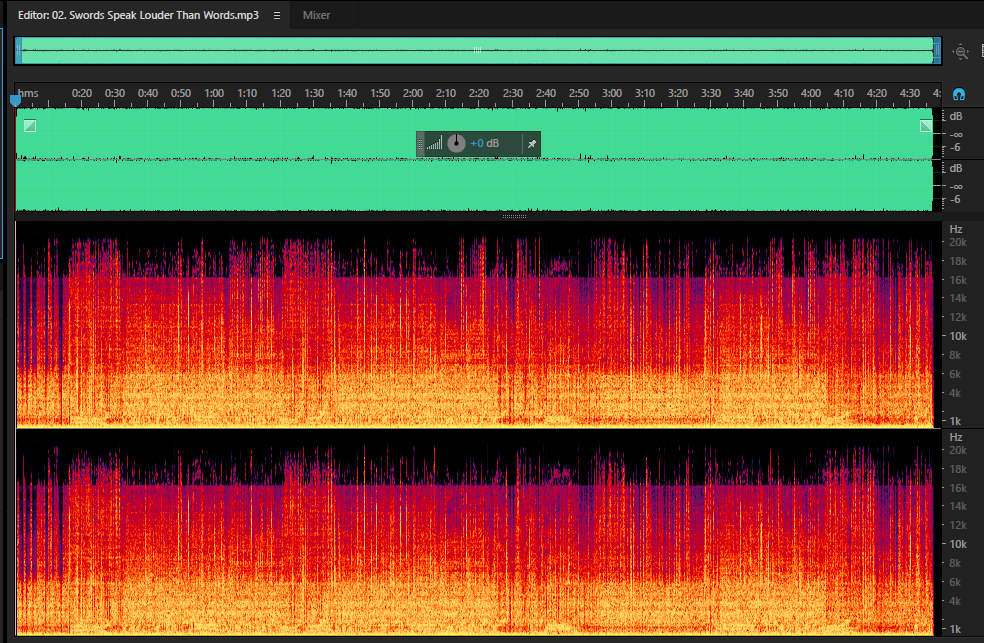Click the upper channel -6 dB marking
This screenshot has width=984, height=643.
[956, 148]
